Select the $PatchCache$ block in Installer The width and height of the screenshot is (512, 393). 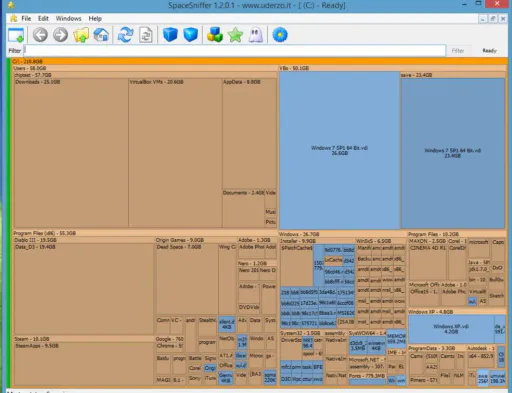coord(297,265)
